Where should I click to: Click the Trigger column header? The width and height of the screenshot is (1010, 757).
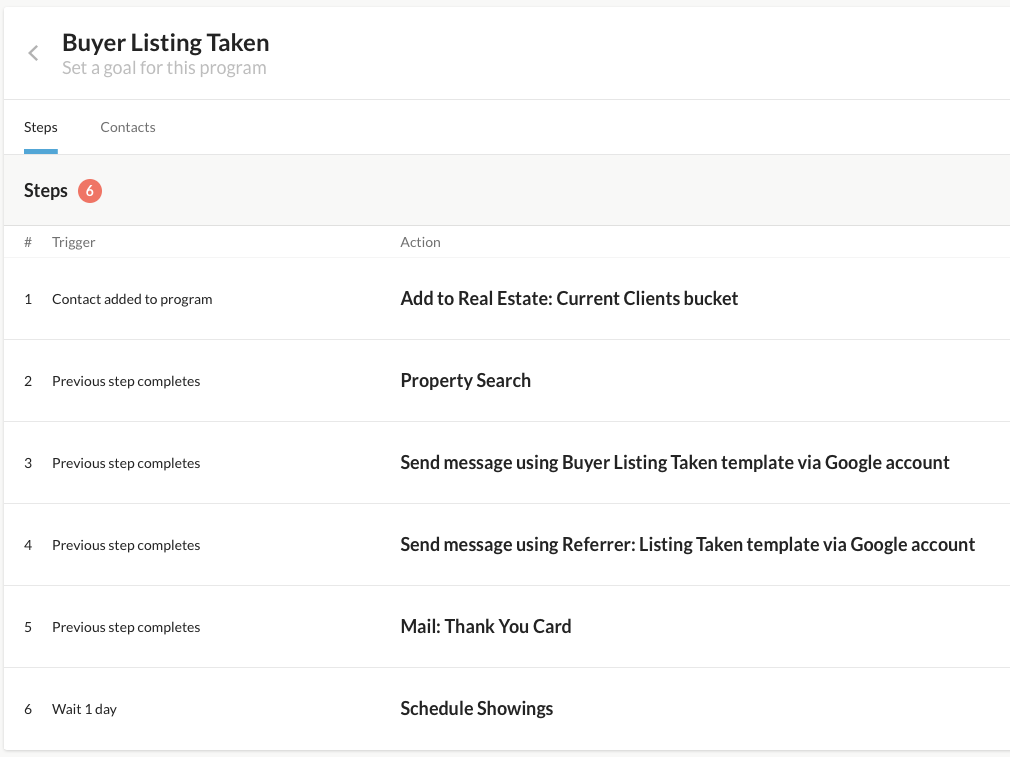coord(73,242)
